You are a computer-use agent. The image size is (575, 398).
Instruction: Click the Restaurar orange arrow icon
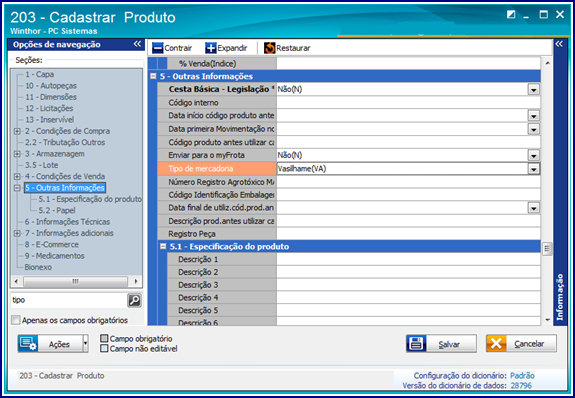click(x=270, y=48)
